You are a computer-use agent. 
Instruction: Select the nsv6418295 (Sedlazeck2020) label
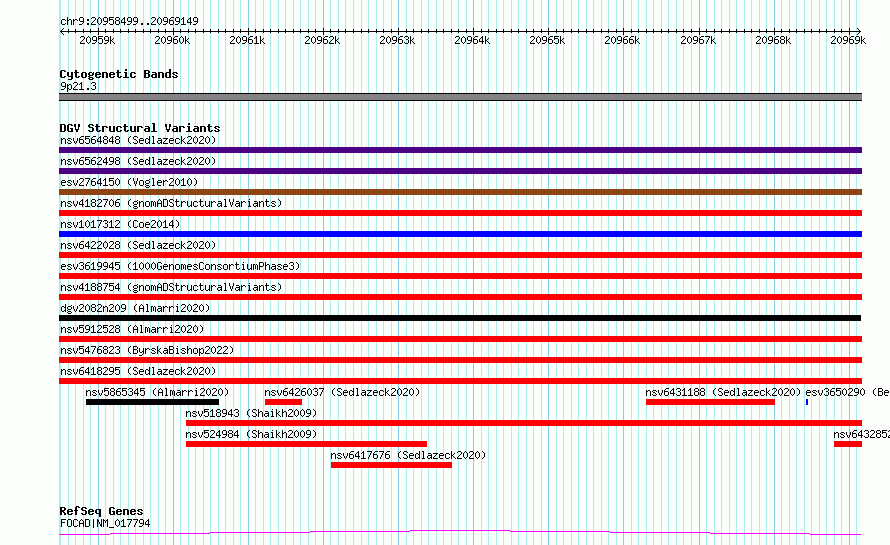(x=138, y=371)
